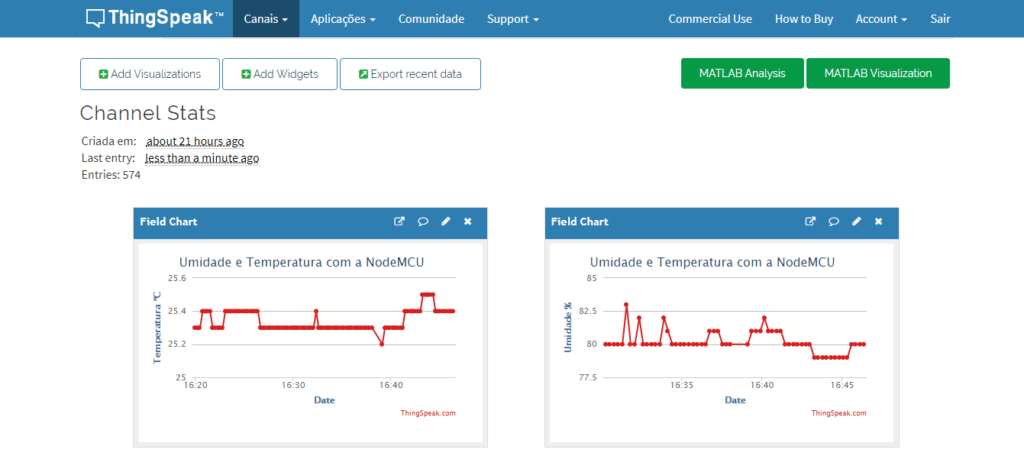Viewport: 1024px width, 469px height.
Task: Click the ThingSpeak logo
Action: pyautogui.click(x=155, y=18)
